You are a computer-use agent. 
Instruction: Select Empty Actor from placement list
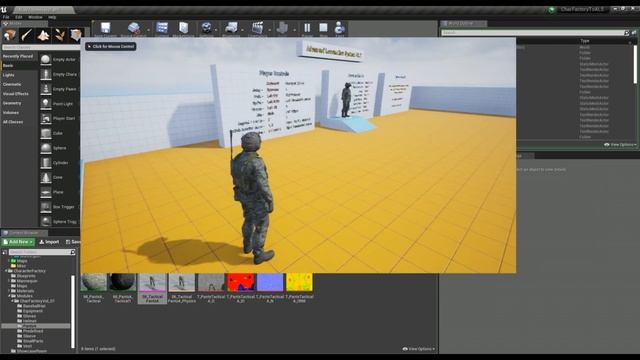(60, 60)
